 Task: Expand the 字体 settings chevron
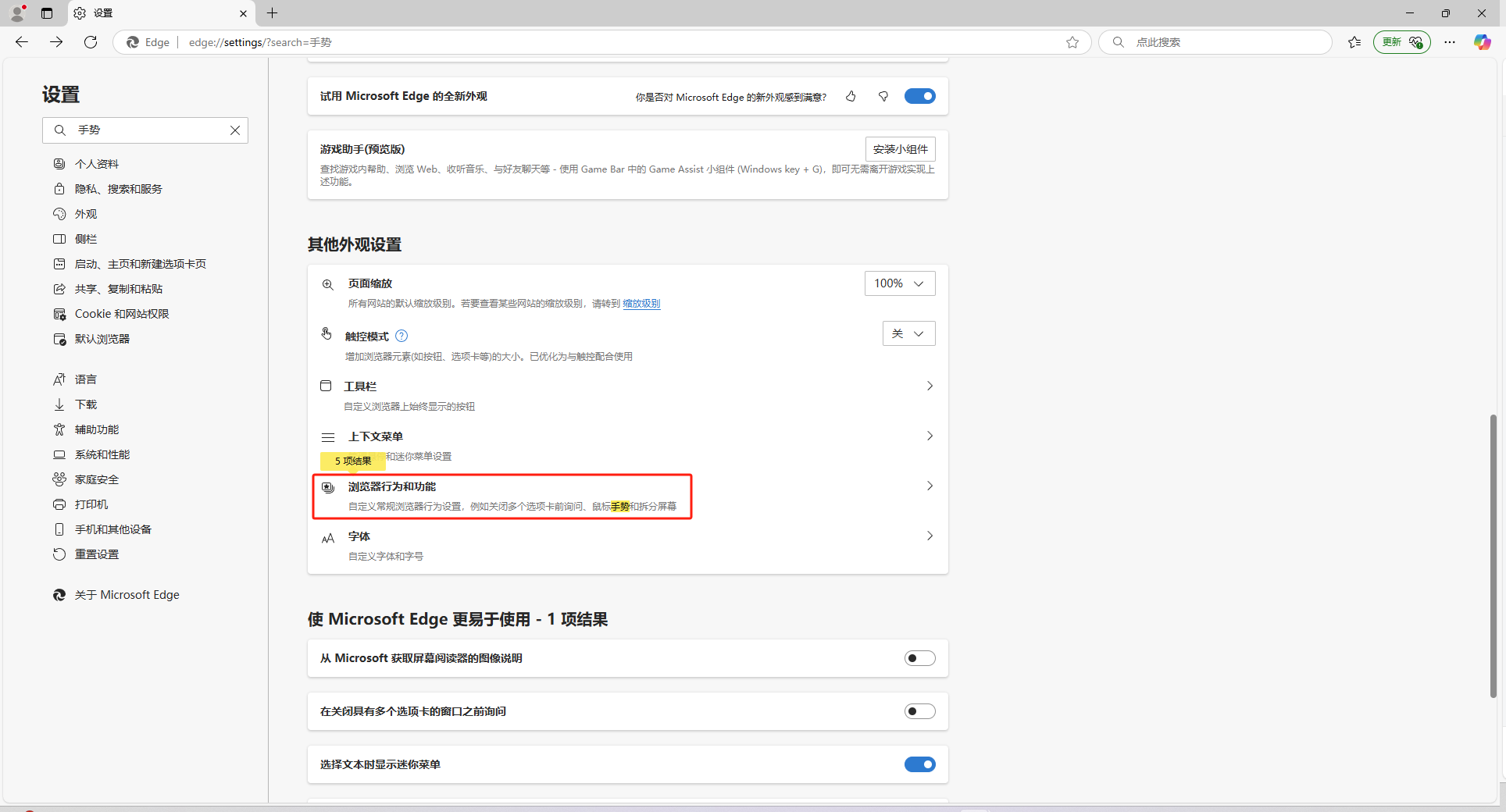(930, 536)
